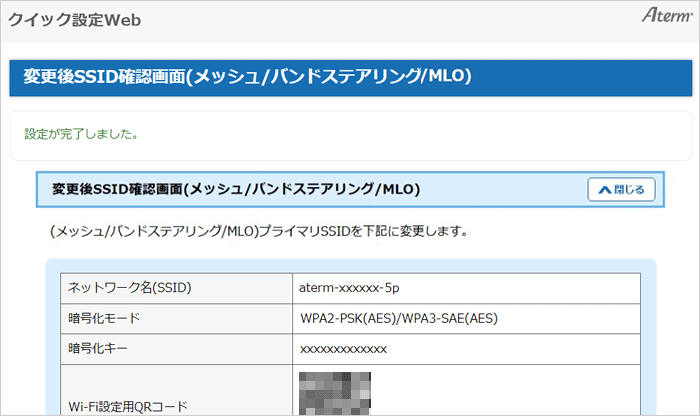The height and width of the screenshot is (416, 700).
Task: Click the 閉じる text label
Action: pyautogui.click(x=629, y=189)
